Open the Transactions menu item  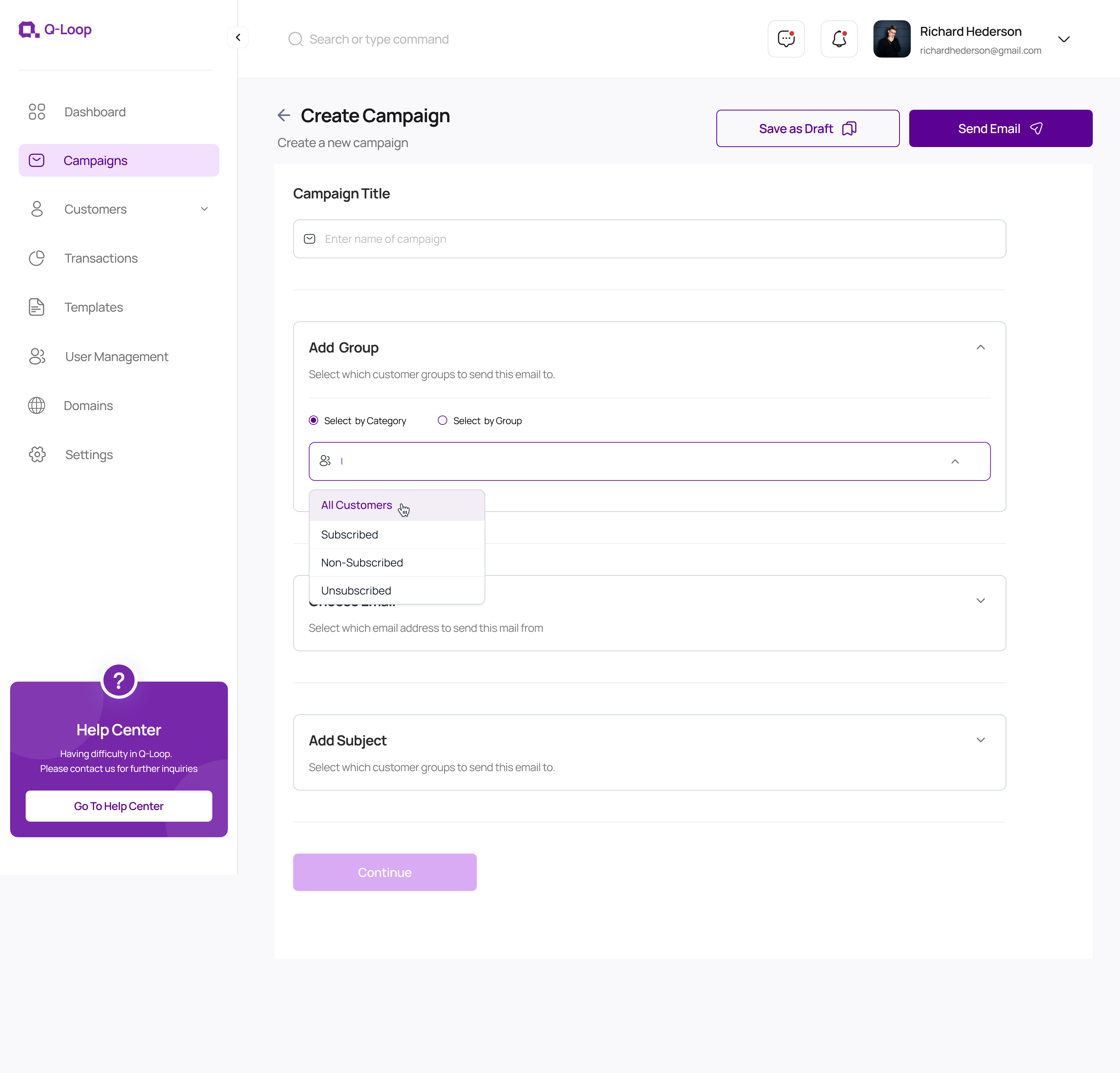point(119,258)
